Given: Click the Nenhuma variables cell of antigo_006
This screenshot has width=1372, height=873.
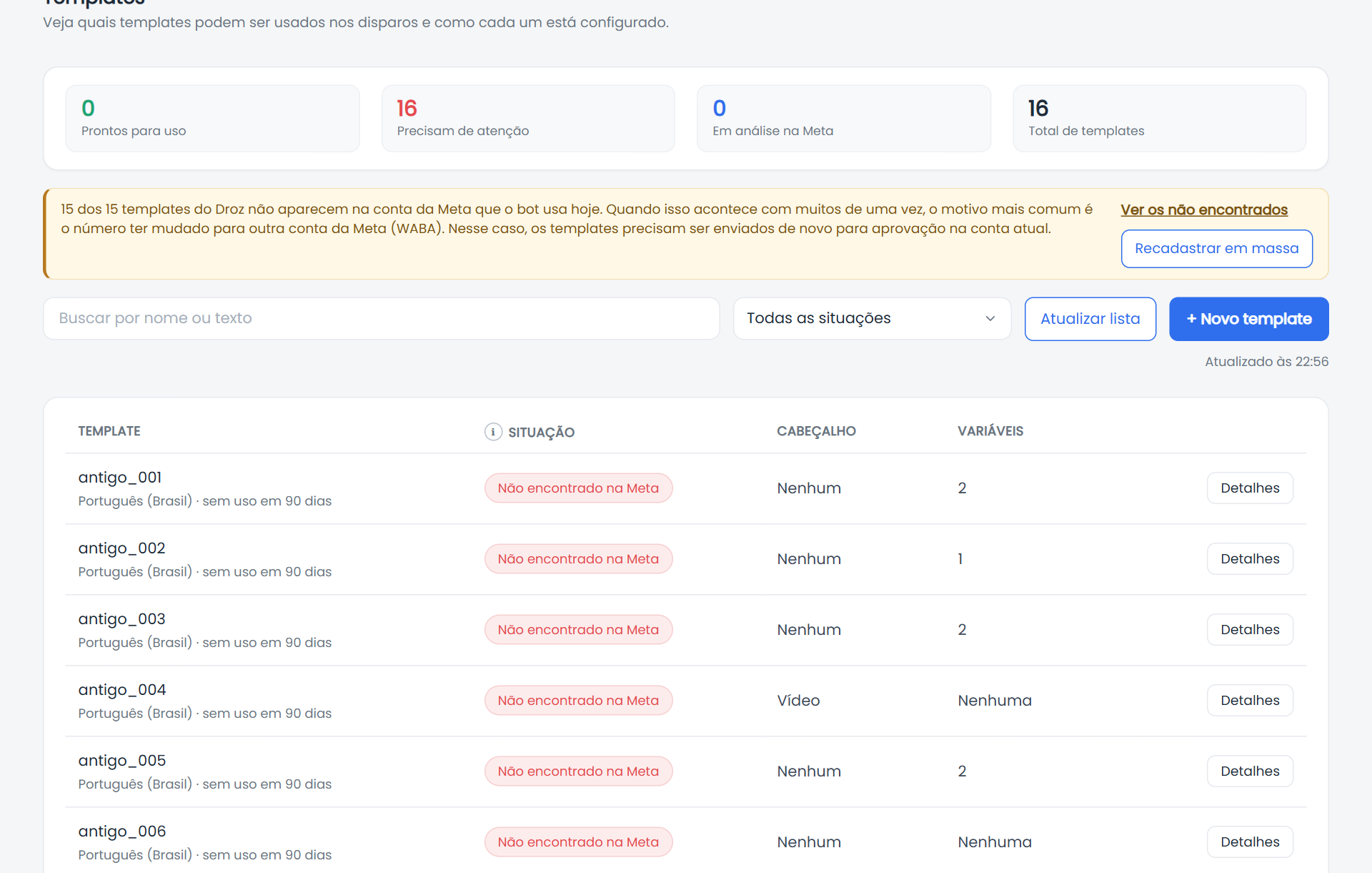Looking at the screenshot, I should [x=995, y=842].
